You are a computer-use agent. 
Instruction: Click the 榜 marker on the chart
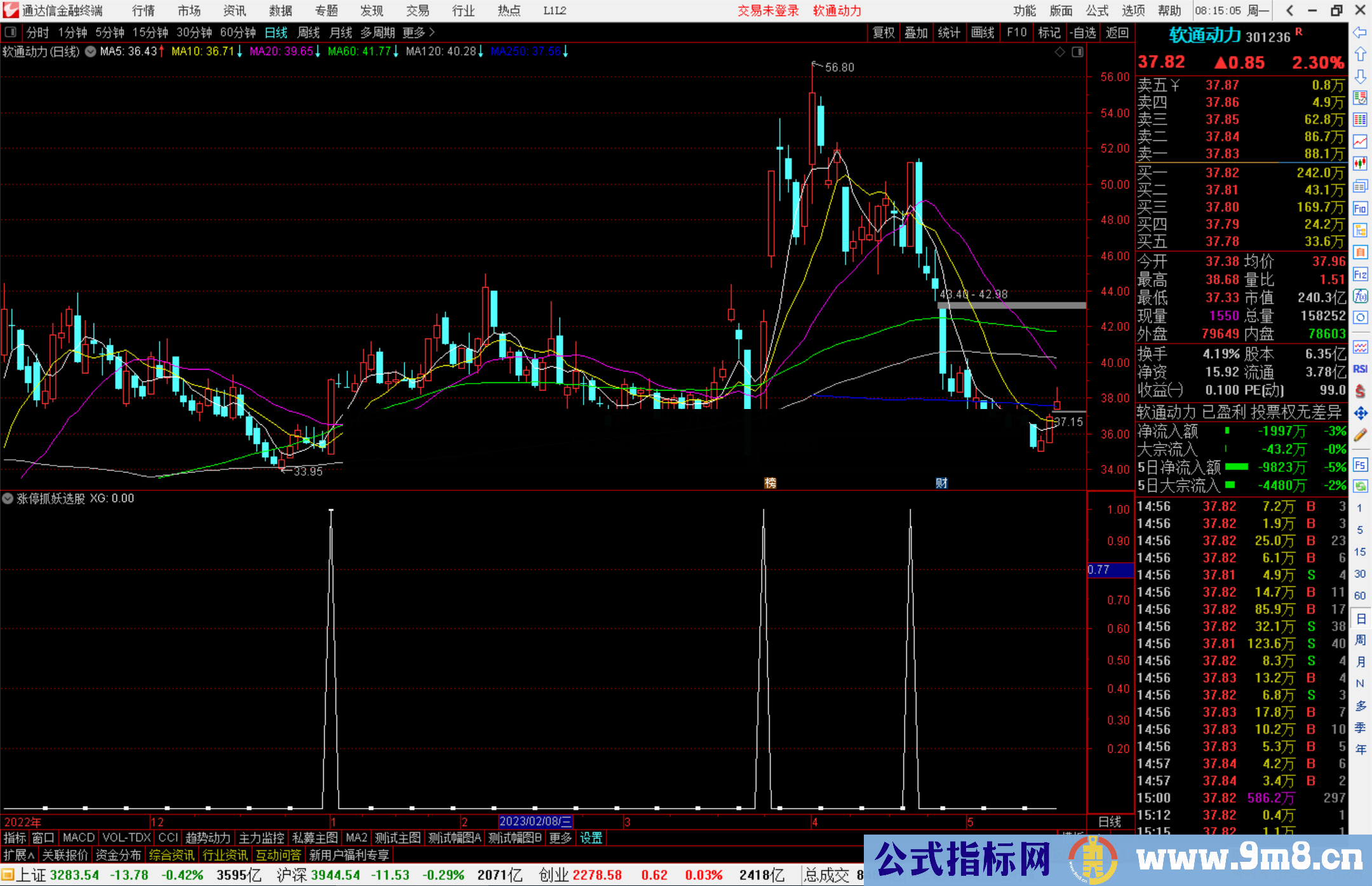tap(770, 483)
